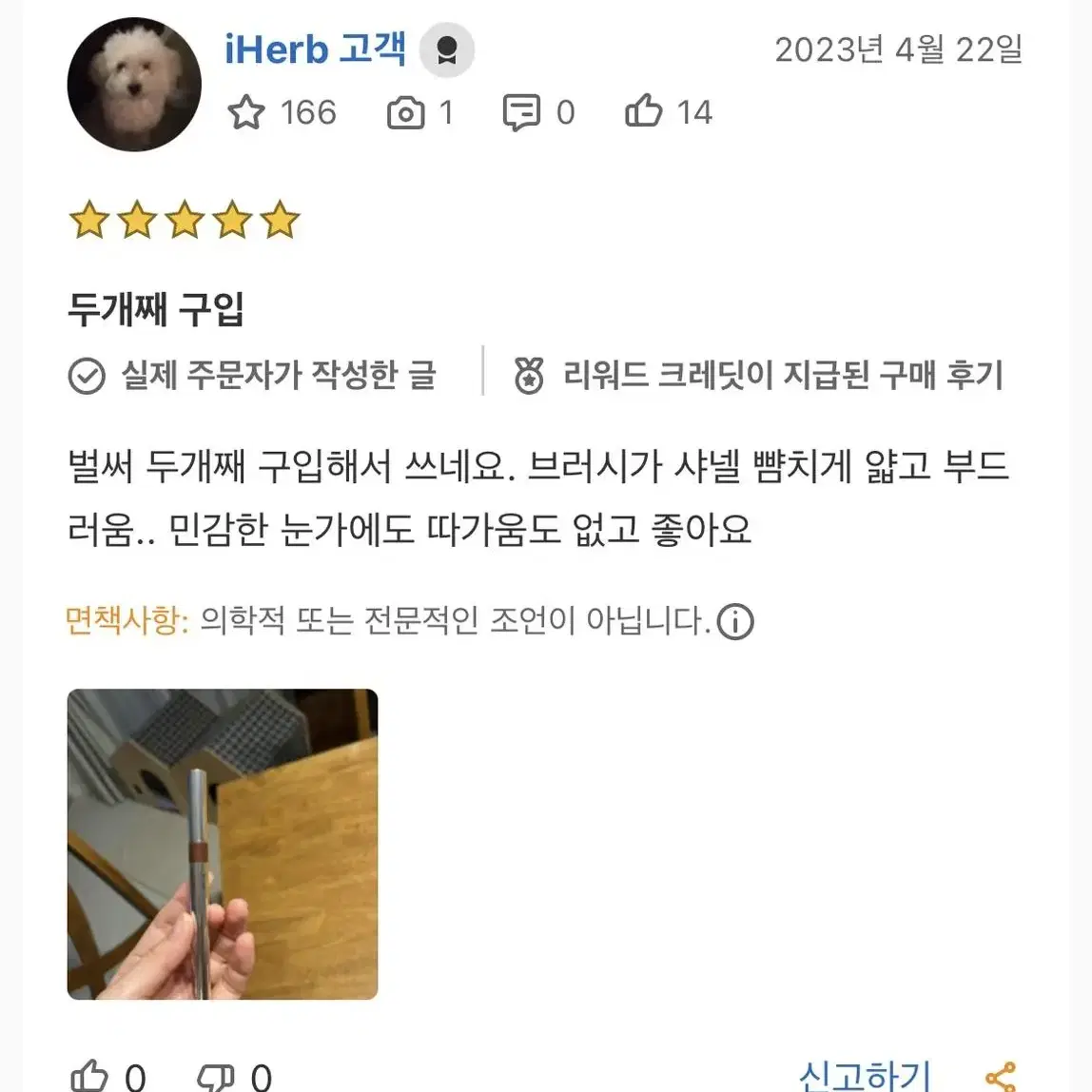The width and height of the screenshot is (1092, 1092).
Task: Tap the 리워드 크레딧이 지급된 구매 후기 label
Action: [783, 376]
